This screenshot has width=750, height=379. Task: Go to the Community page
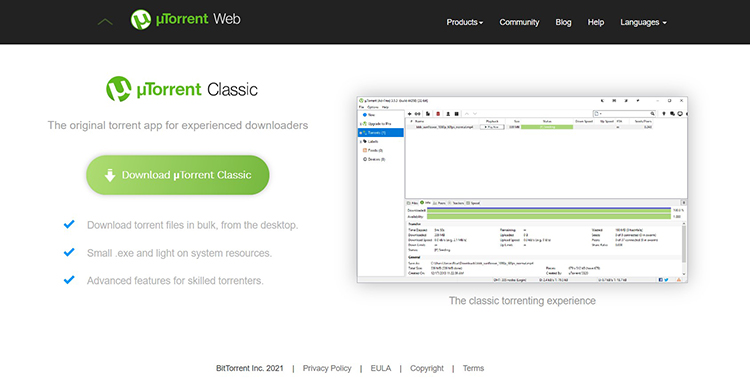pyautogui.click(x=519, y=22)
